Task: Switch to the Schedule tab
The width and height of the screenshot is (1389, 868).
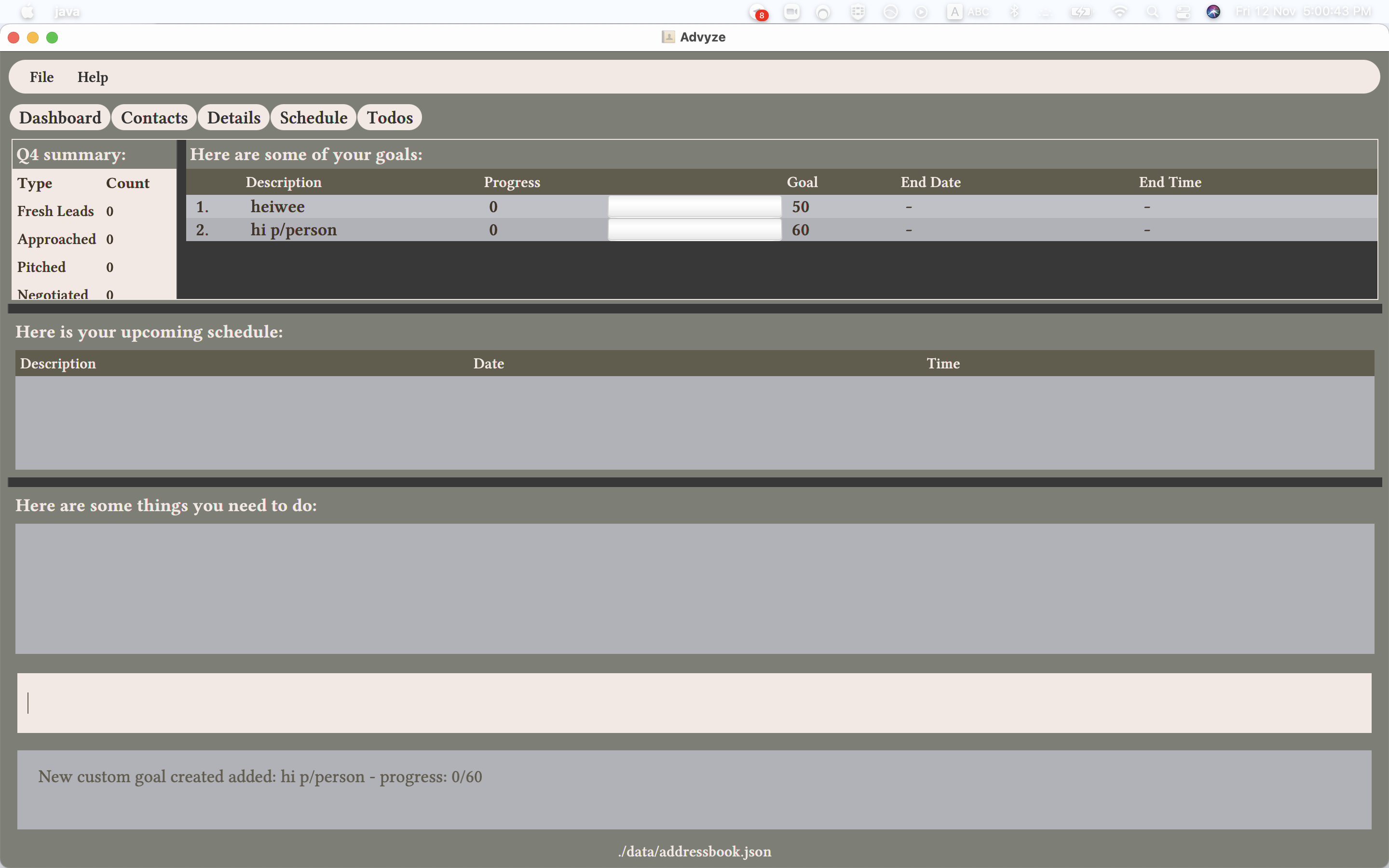Action: [x=313, y=118]
